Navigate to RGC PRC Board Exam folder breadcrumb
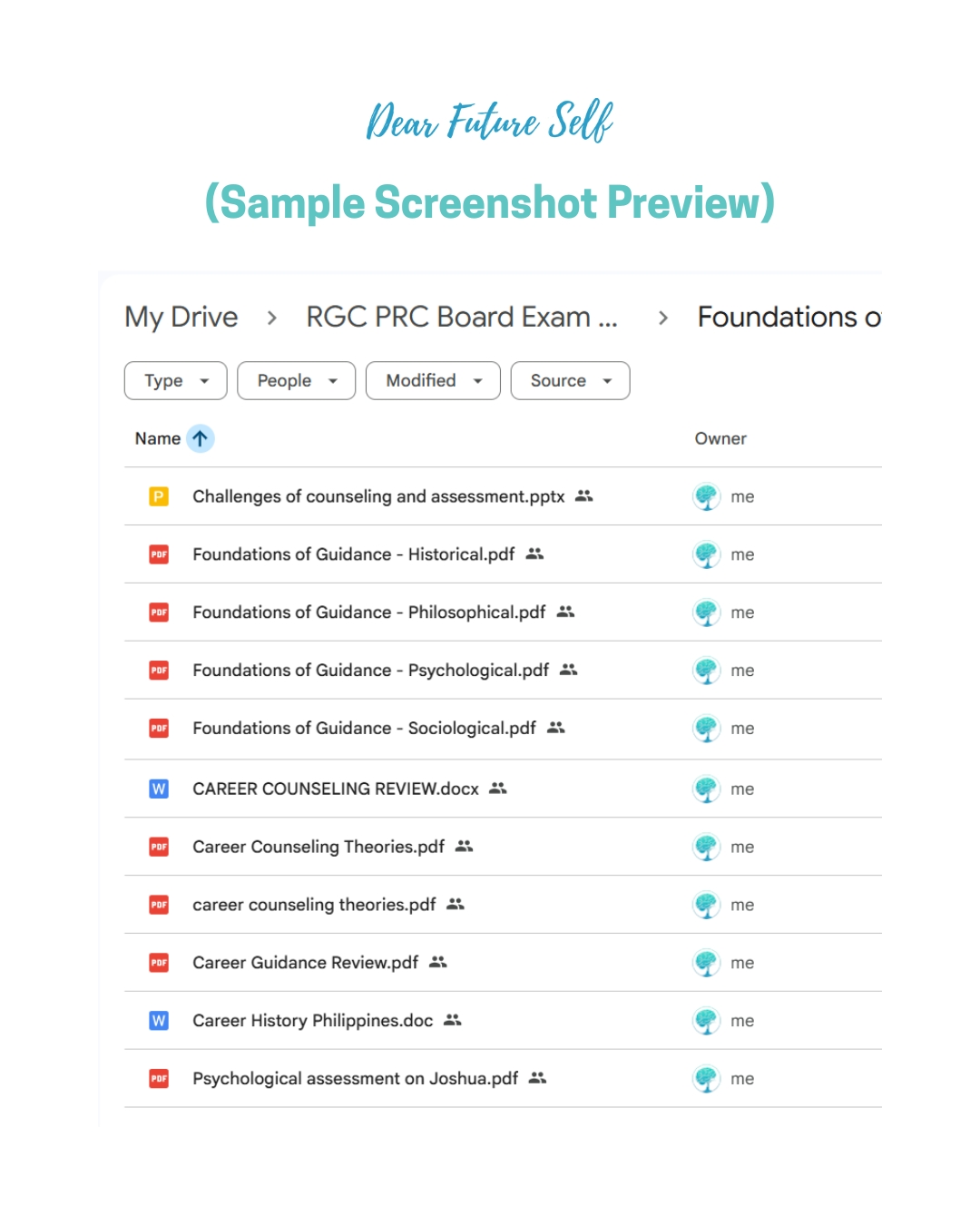The width and height of the screenshot is (980, 1225). click(x=461, y=317)
